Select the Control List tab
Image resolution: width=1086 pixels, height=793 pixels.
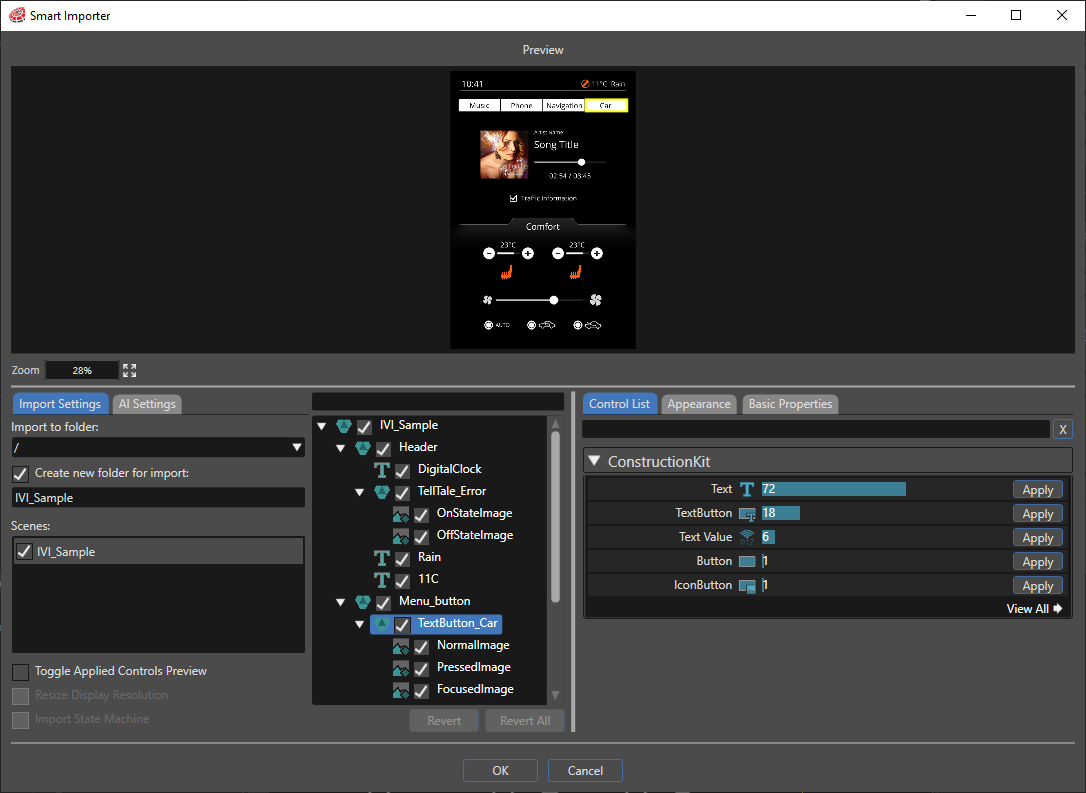pos(619,404)
